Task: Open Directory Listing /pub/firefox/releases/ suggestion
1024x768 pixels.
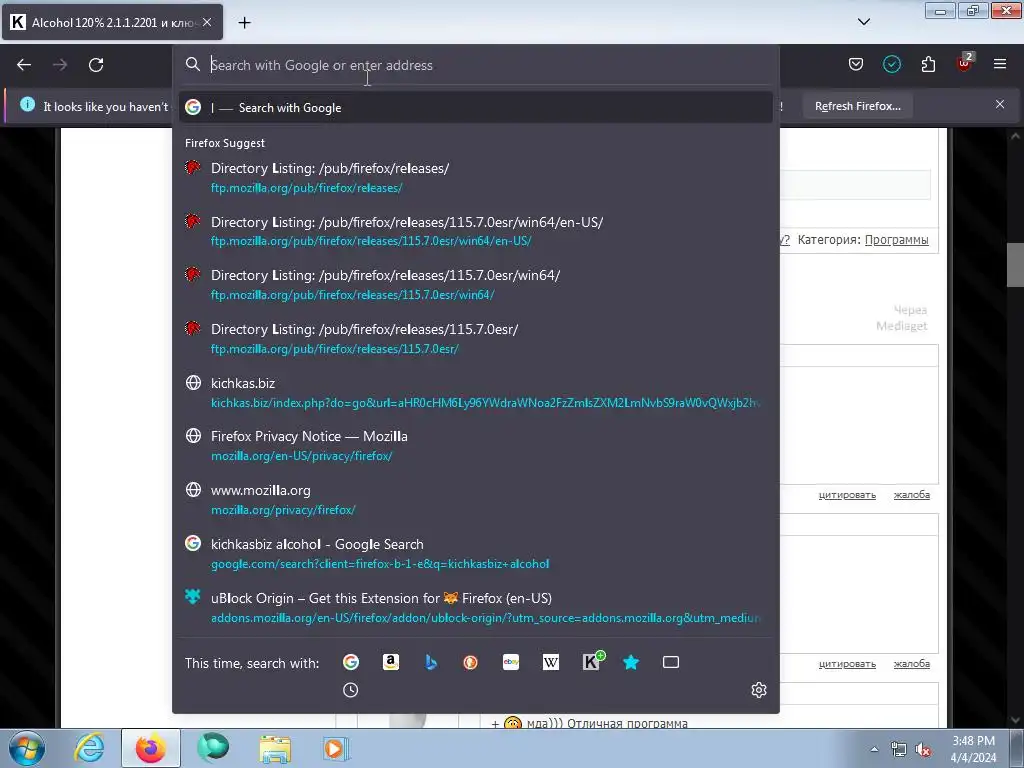Action: 476,178
